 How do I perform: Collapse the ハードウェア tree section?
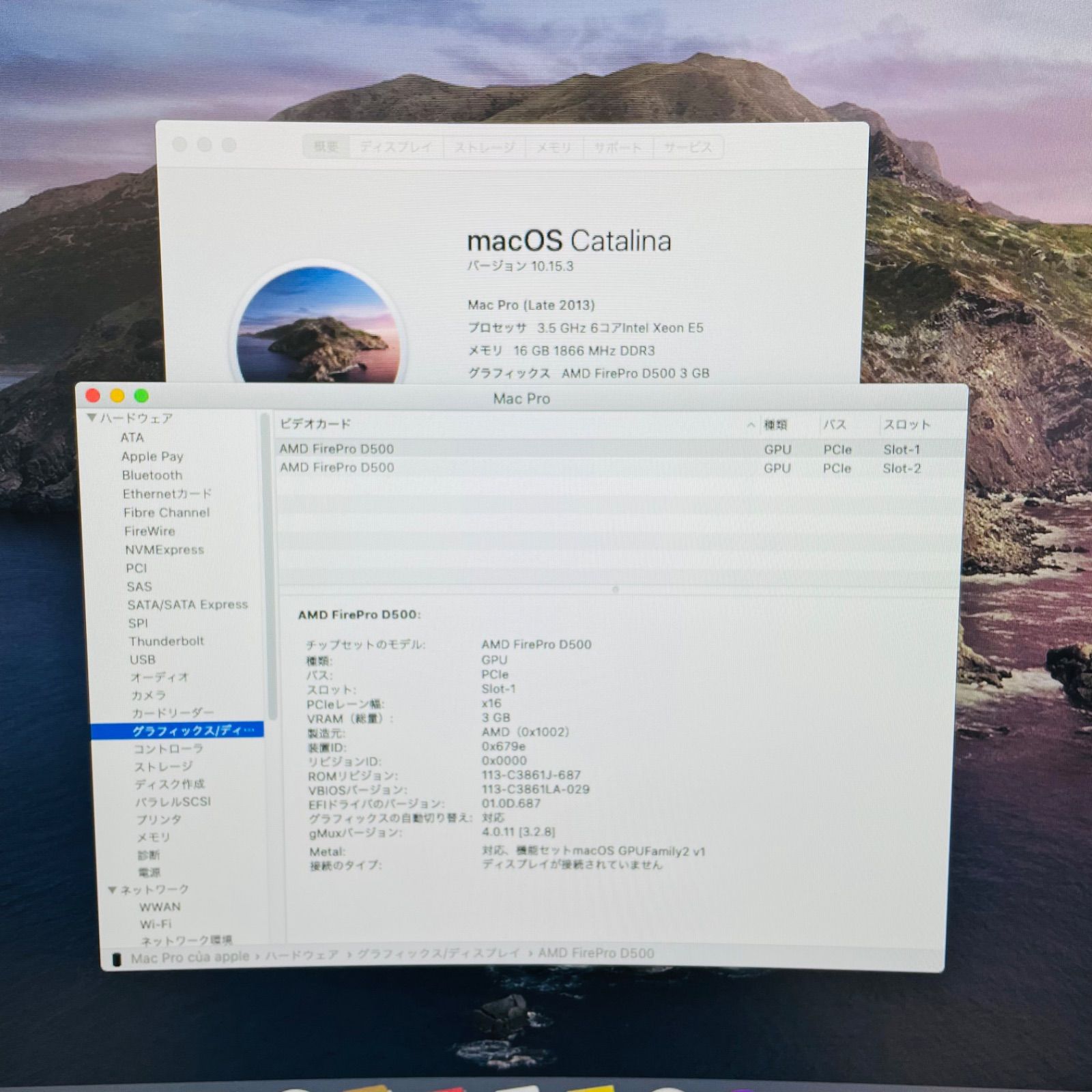[92, 418]
